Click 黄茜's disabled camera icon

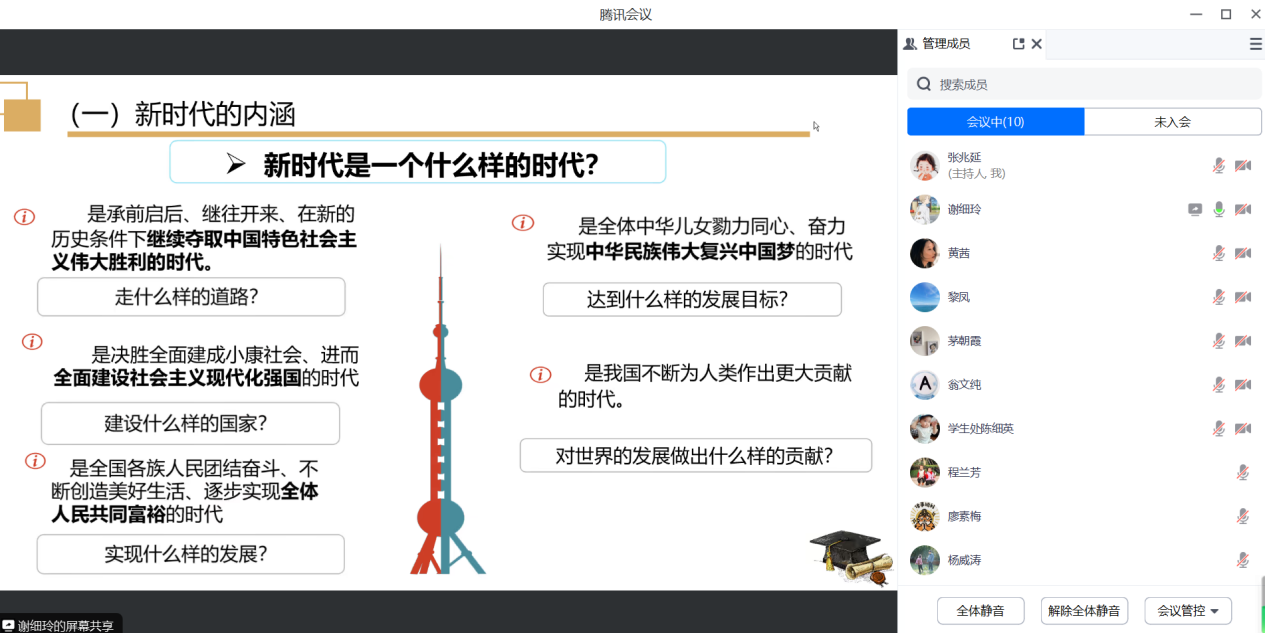(x=1243, y=253)
